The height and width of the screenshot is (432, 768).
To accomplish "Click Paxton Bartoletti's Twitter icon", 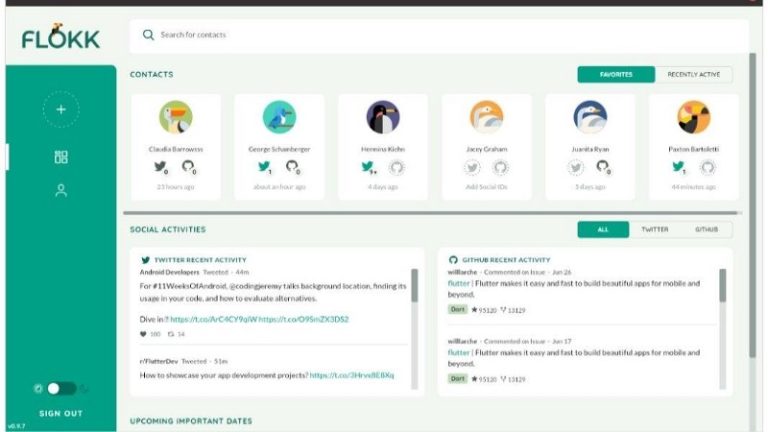I will 679,168.
